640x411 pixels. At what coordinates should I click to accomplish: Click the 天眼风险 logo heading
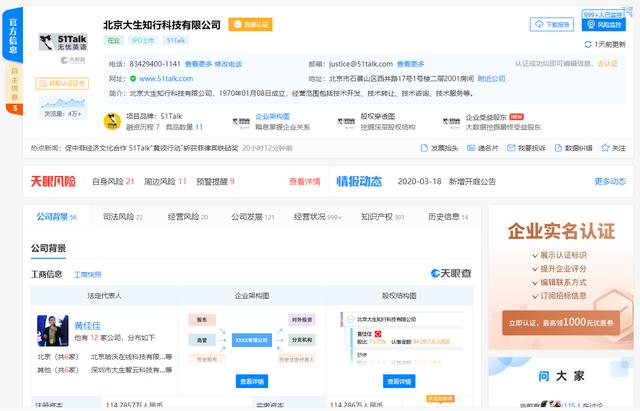point(53,181)
